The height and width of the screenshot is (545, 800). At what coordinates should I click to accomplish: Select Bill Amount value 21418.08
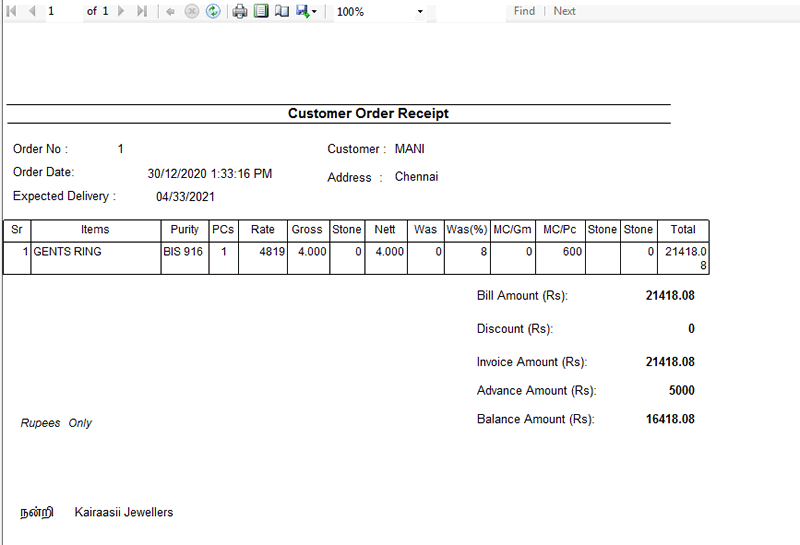tap(670, 295)
